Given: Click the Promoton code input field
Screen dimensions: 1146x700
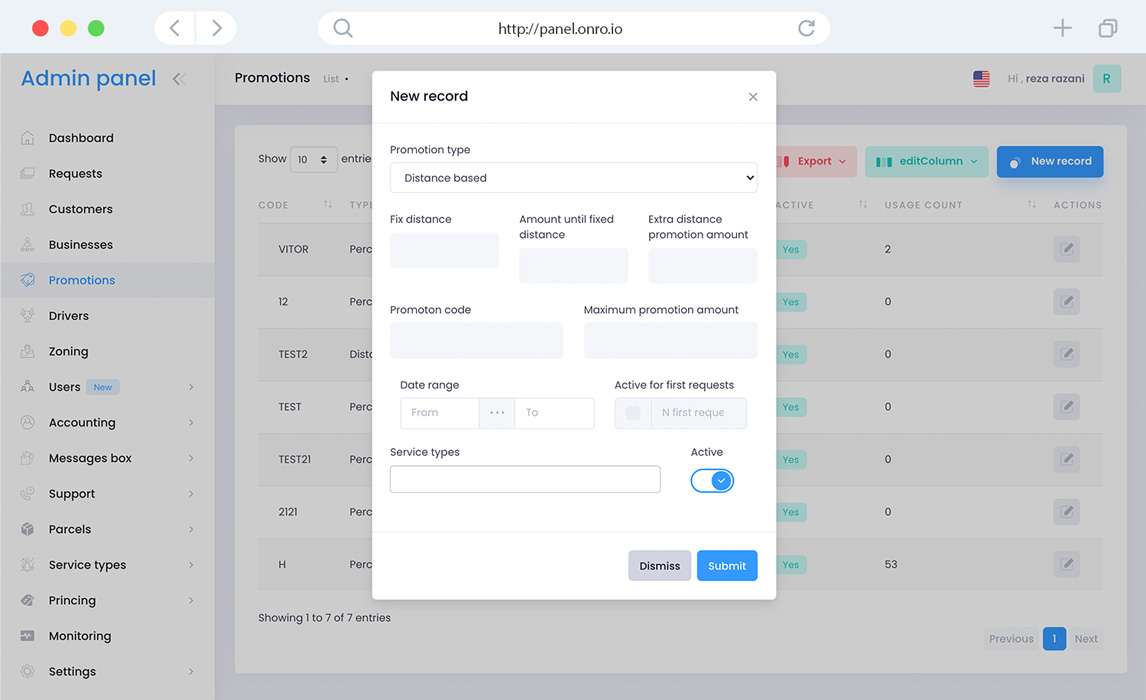Looking at the screenshot, I should point(476,340).
